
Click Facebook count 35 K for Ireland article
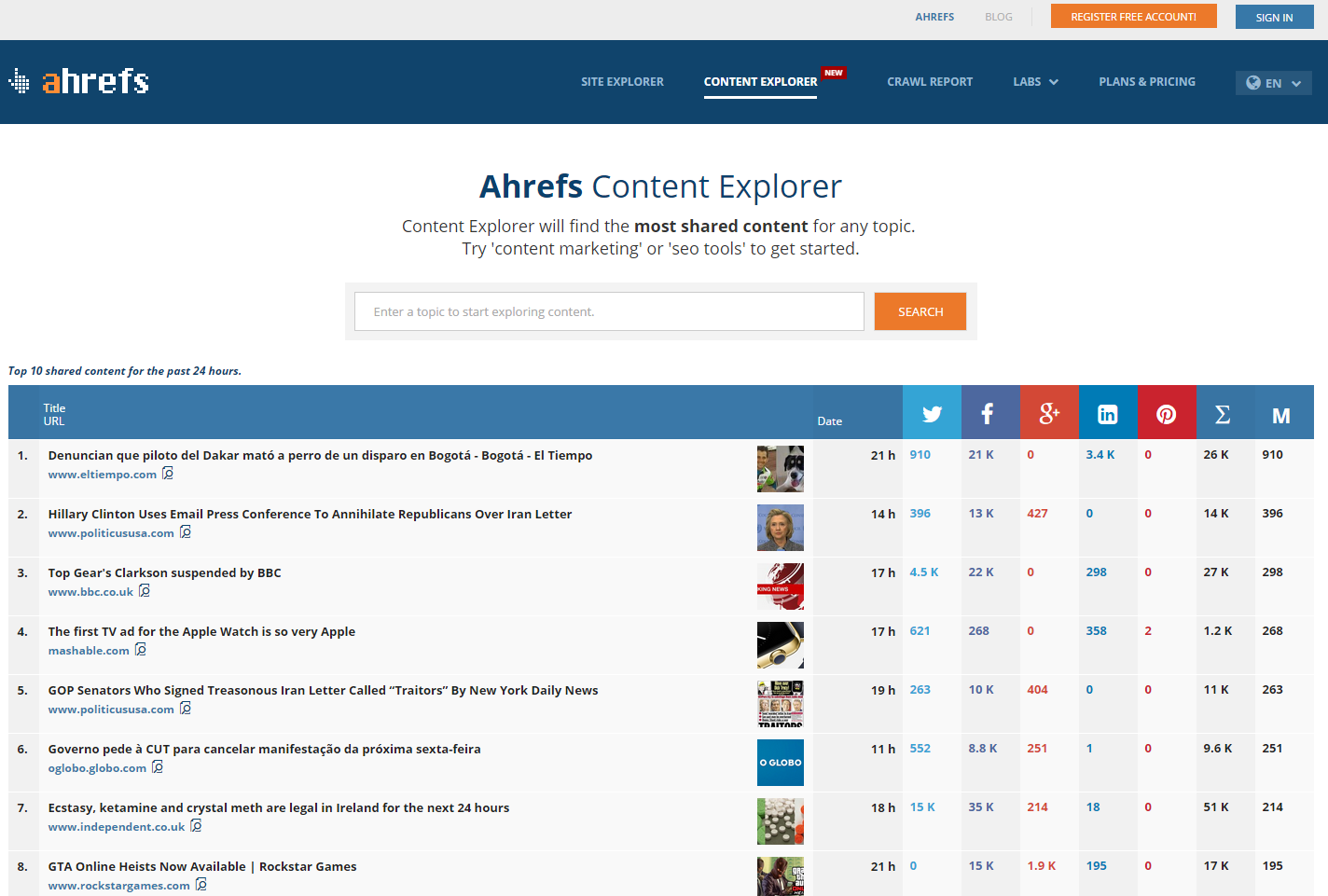point(981,807)
